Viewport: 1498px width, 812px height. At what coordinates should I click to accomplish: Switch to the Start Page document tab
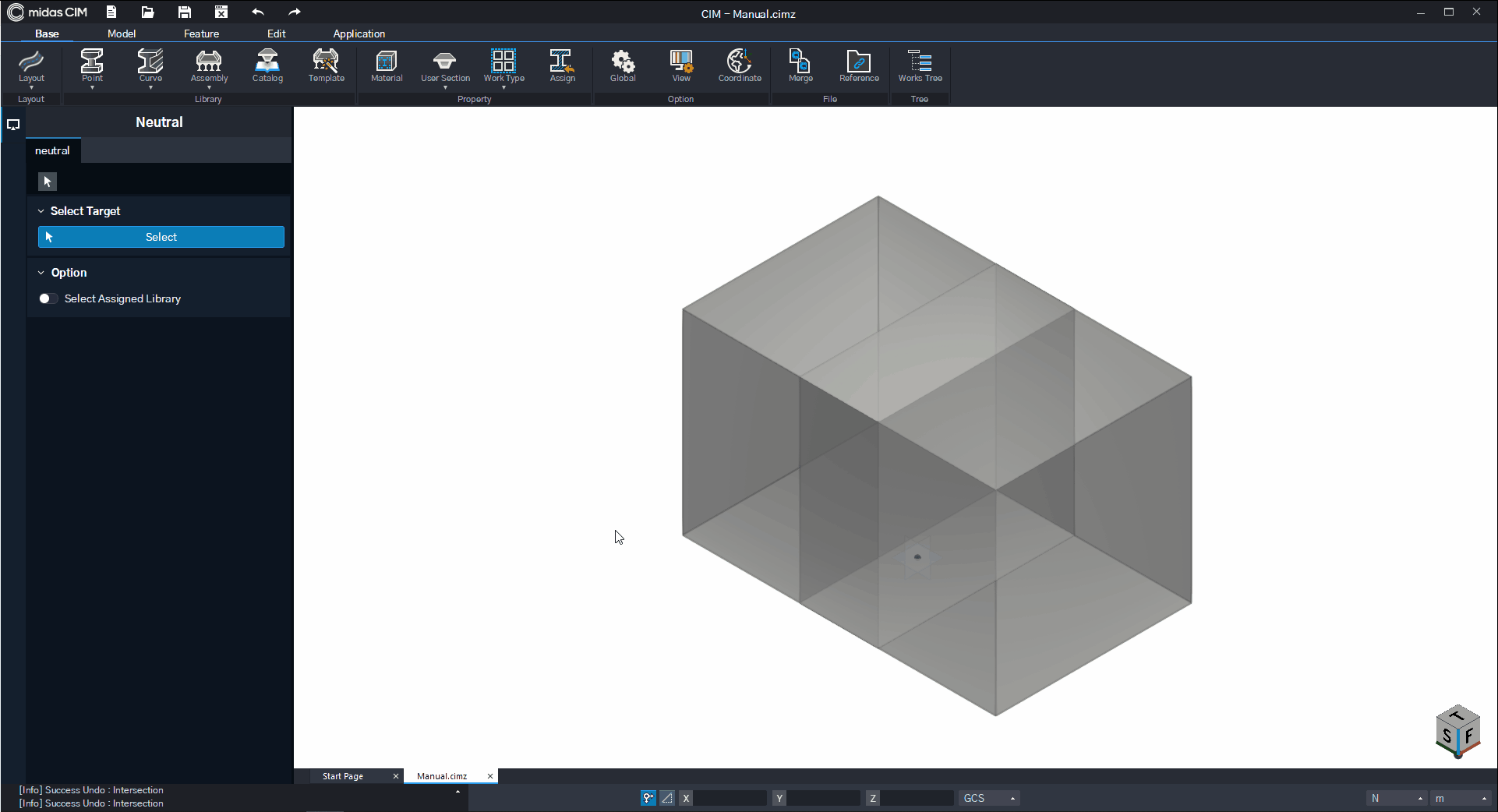point(343,776)
